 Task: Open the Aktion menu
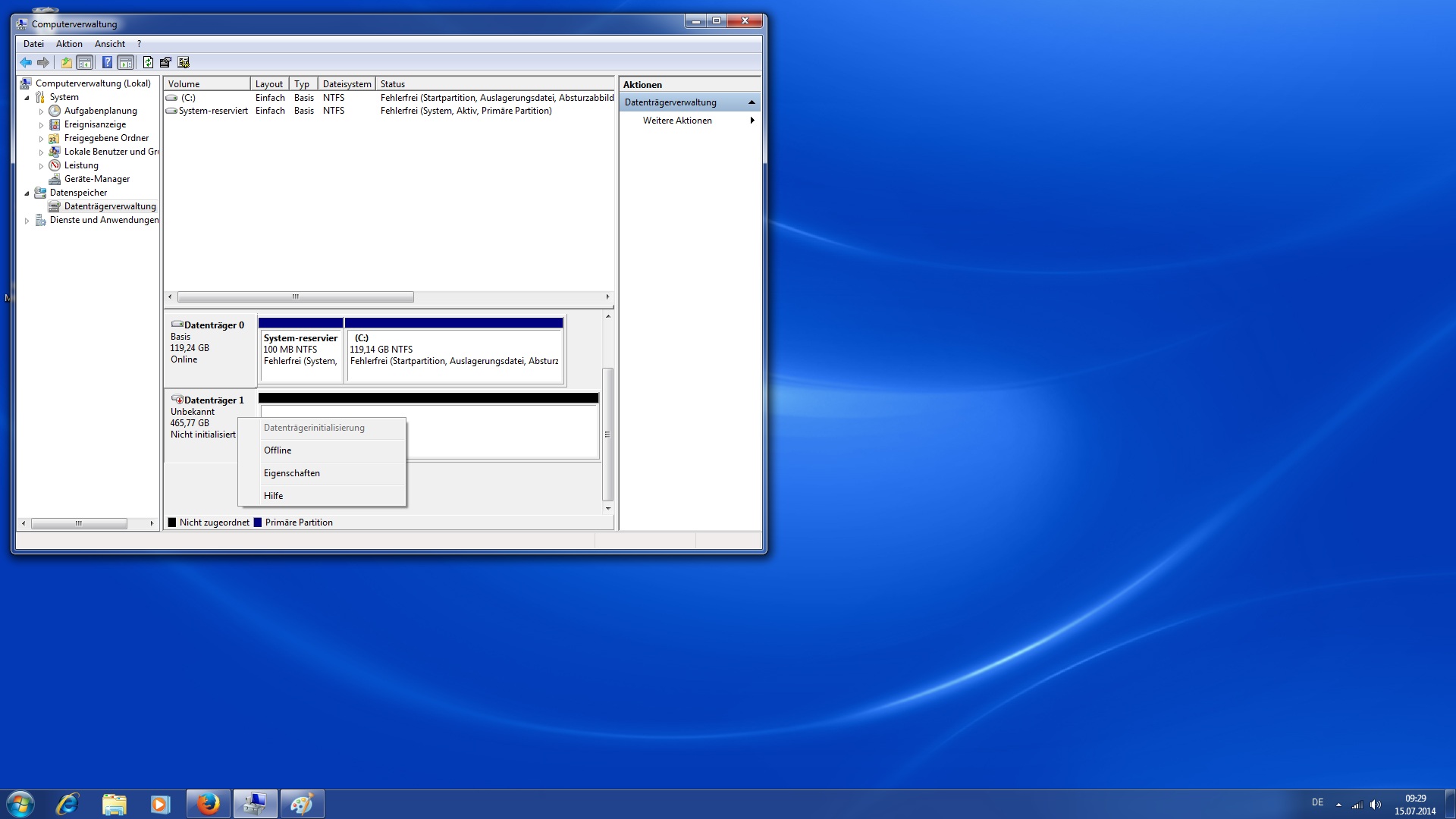pyautogui.click(x=69, y=44)
